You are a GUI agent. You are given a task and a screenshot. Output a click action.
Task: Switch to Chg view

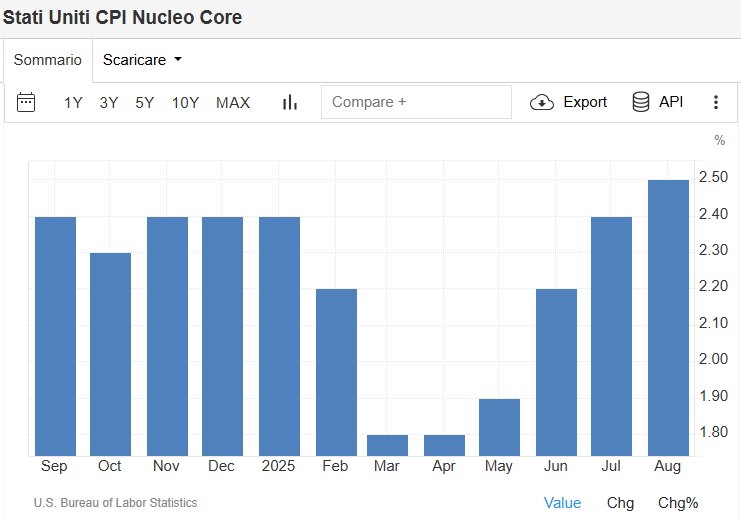(620, 503)
